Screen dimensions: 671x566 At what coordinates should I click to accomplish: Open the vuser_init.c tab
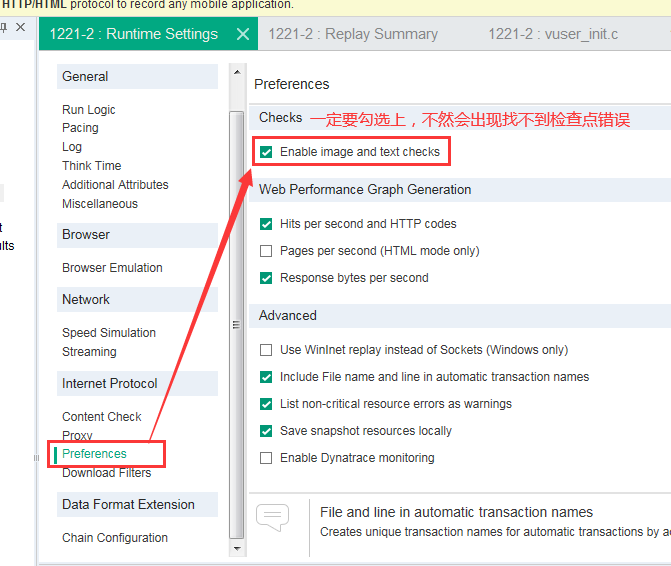point(553,34)
